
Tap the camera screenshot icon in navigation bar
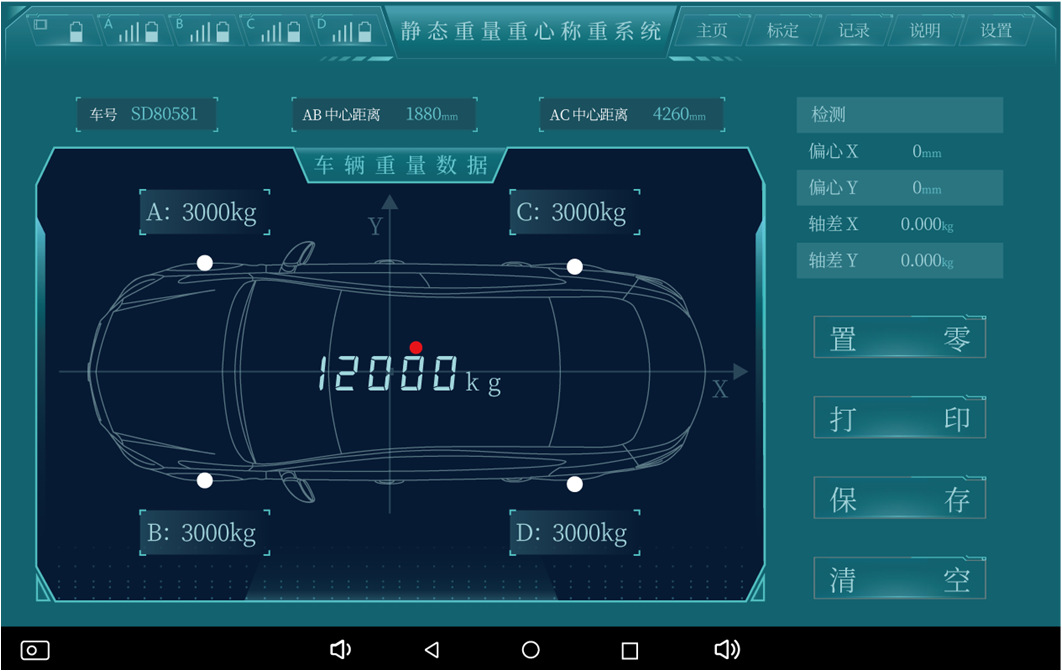(34, 649)
